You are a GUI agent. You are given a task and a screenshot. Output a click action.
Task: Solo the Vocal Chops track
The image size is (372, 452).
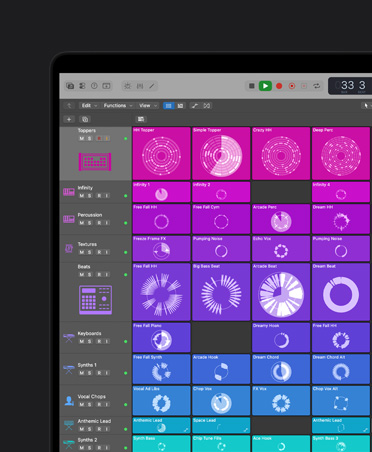tap(90, 404)
